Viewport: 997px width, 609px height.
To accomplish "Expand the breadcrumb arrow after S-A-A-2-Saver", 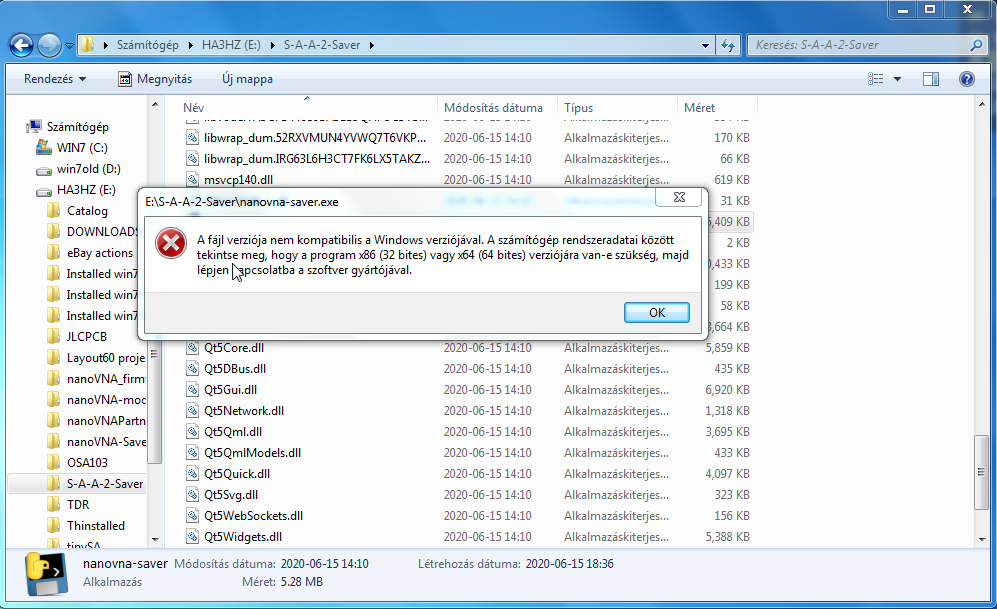I will (x=371, y=45).
